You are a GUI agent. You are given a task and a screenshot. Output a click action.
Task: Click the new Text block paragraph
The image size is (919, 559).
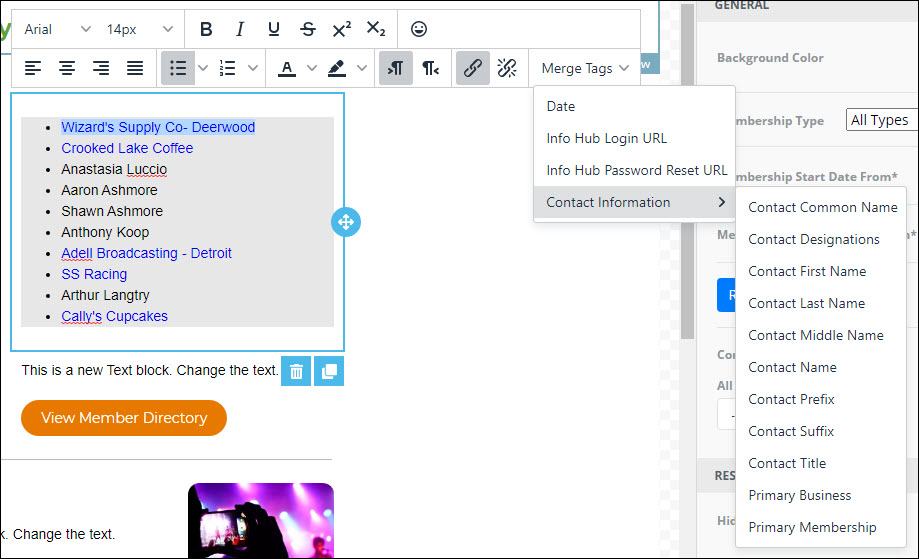tap(149, 370)
